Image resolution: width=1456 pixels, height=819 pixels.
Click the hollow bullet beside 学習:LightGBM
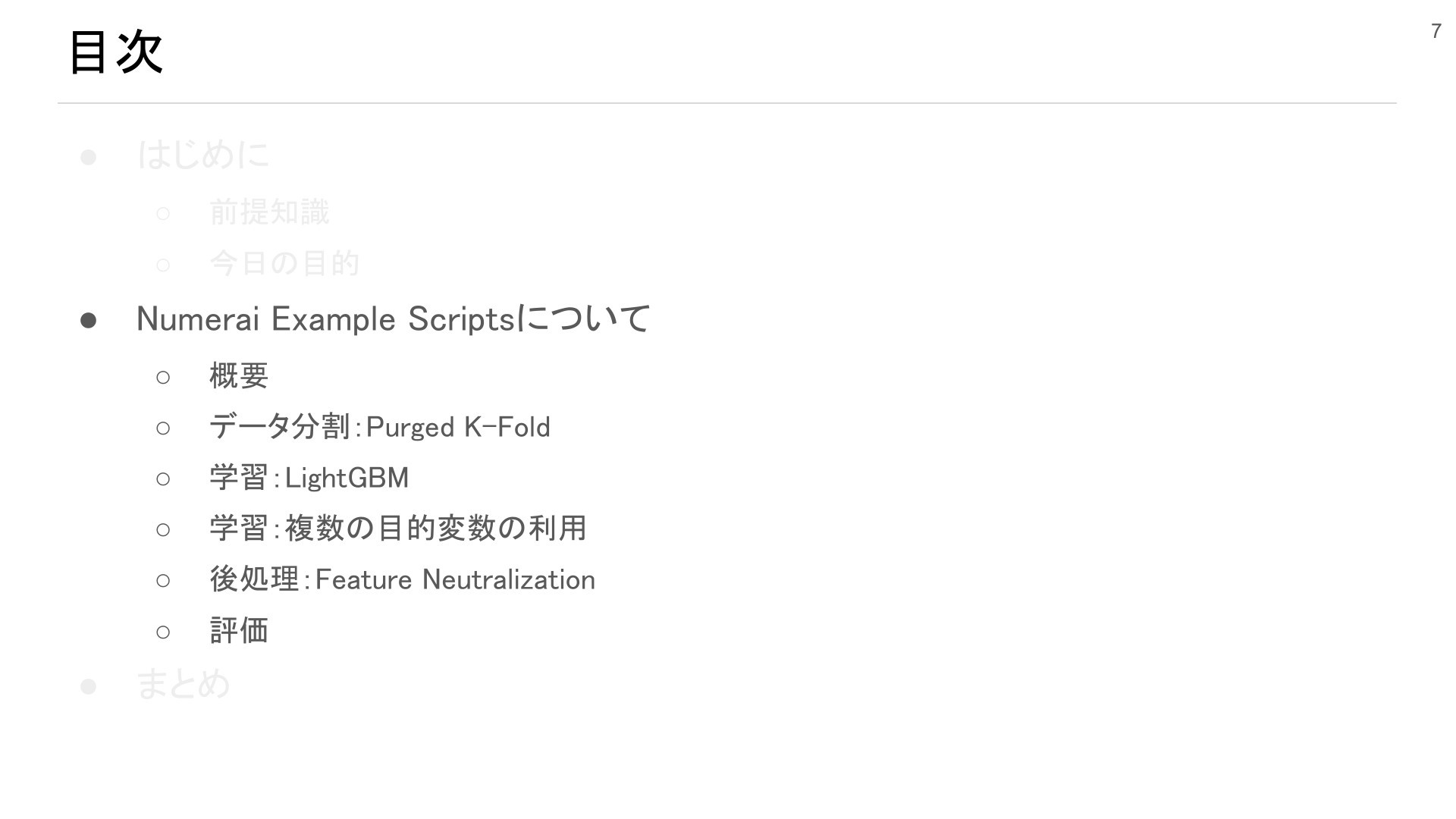coord(163,479)
